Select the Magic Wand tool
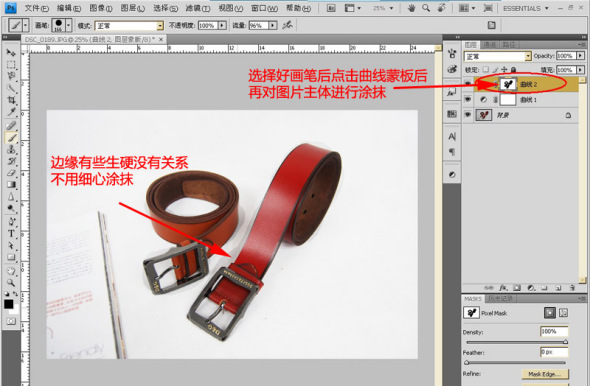The height and width of the screenshot is (386, 590). pos(11,88)
